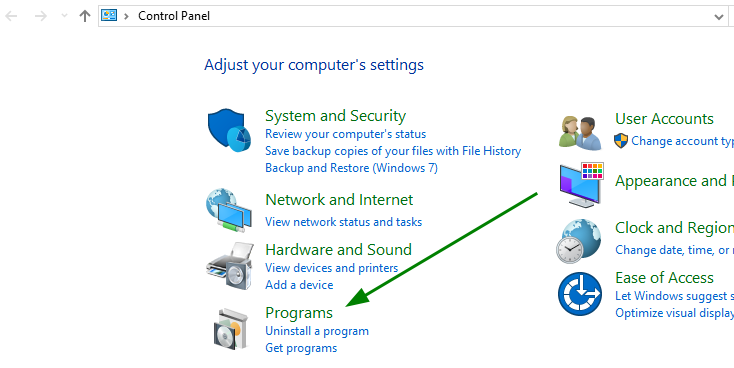Click the Add a device link
The height and width of the screenshot is (368, 734).
pos(299,285)
